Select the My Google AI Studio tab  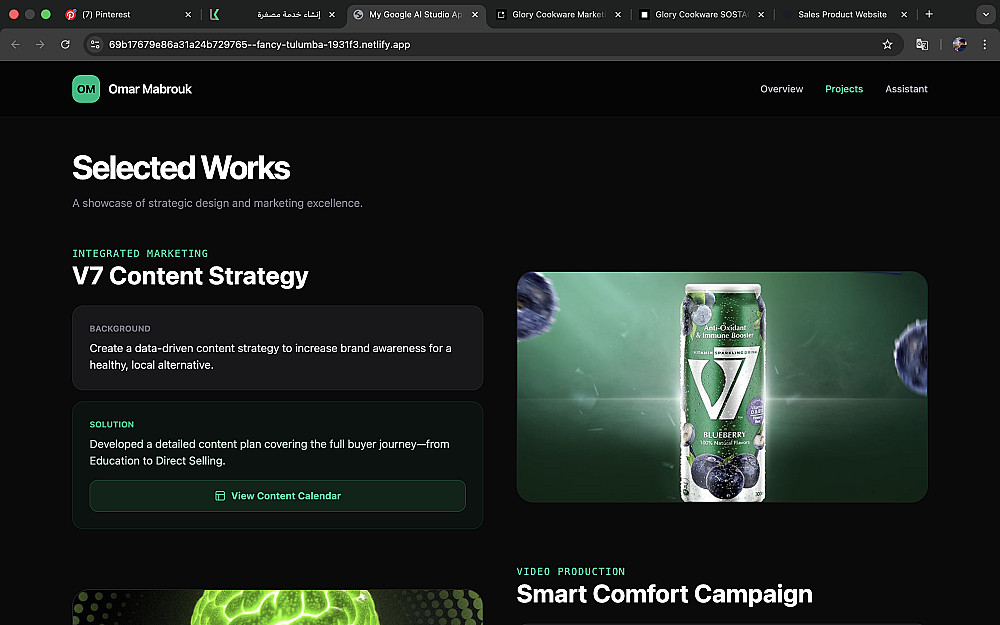pyautogui.click(x=415, y=14)
